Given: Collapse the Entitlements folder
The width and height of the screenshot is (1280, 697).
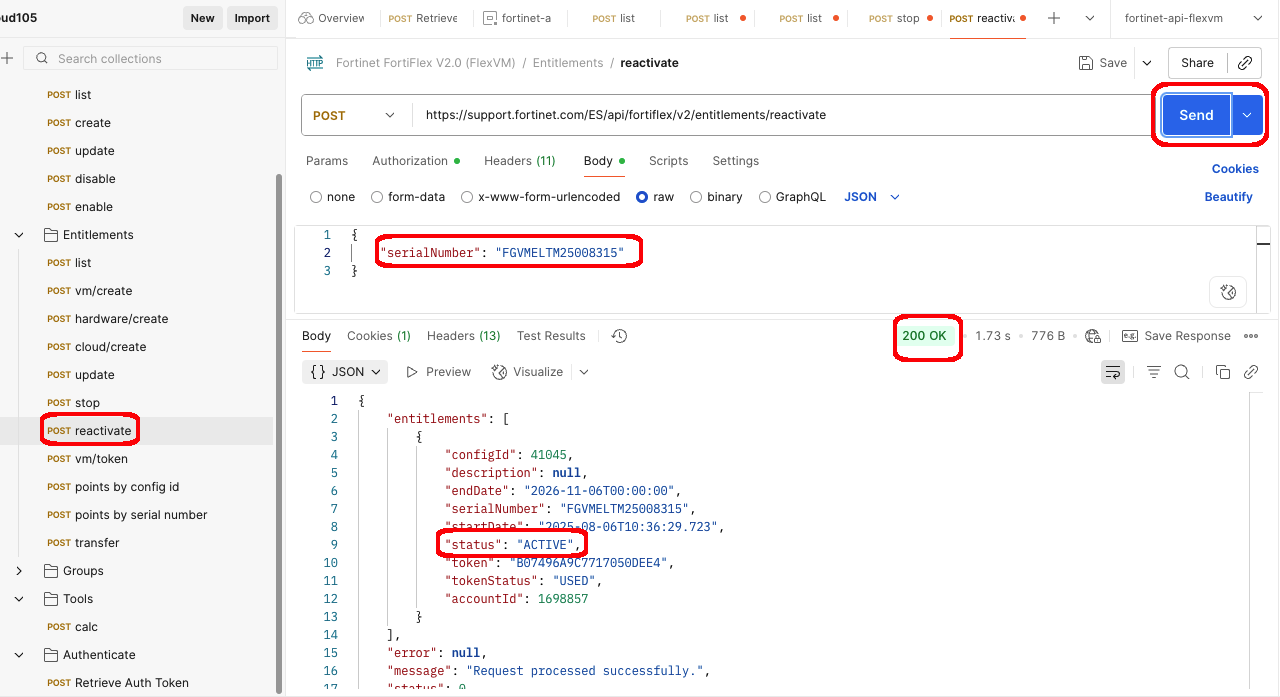Looking at the screenshot, I should (19, 235).
